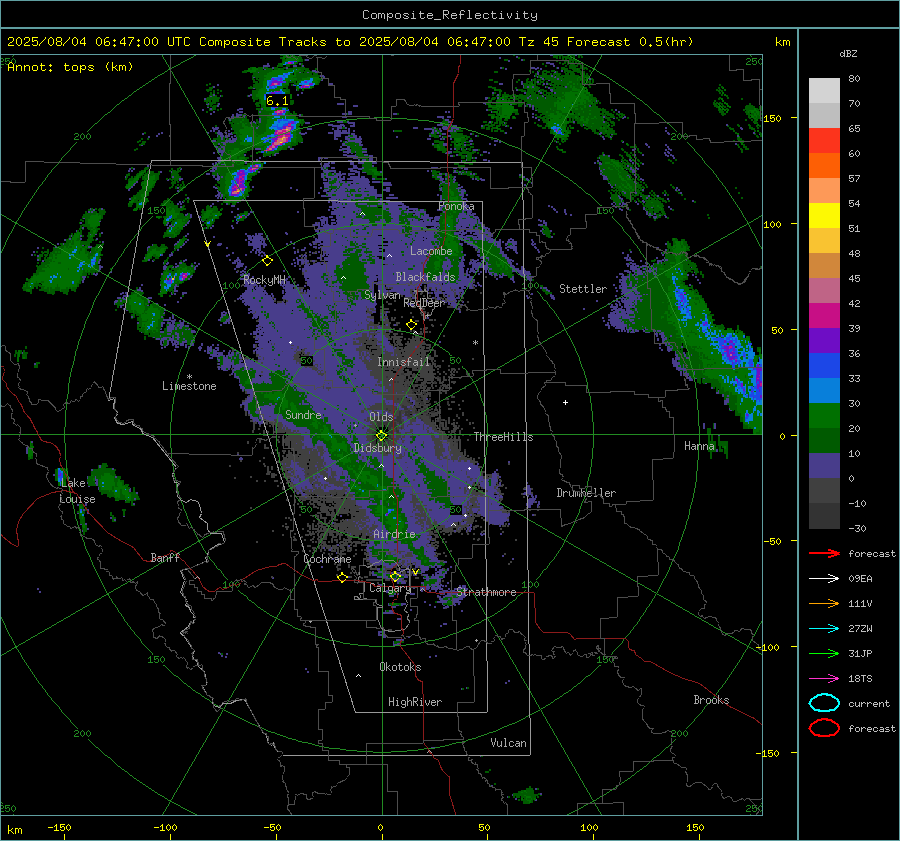Click the 'Annot: tops (km)' label
Viewport: 900px width, 841px height.
(70, 67)
